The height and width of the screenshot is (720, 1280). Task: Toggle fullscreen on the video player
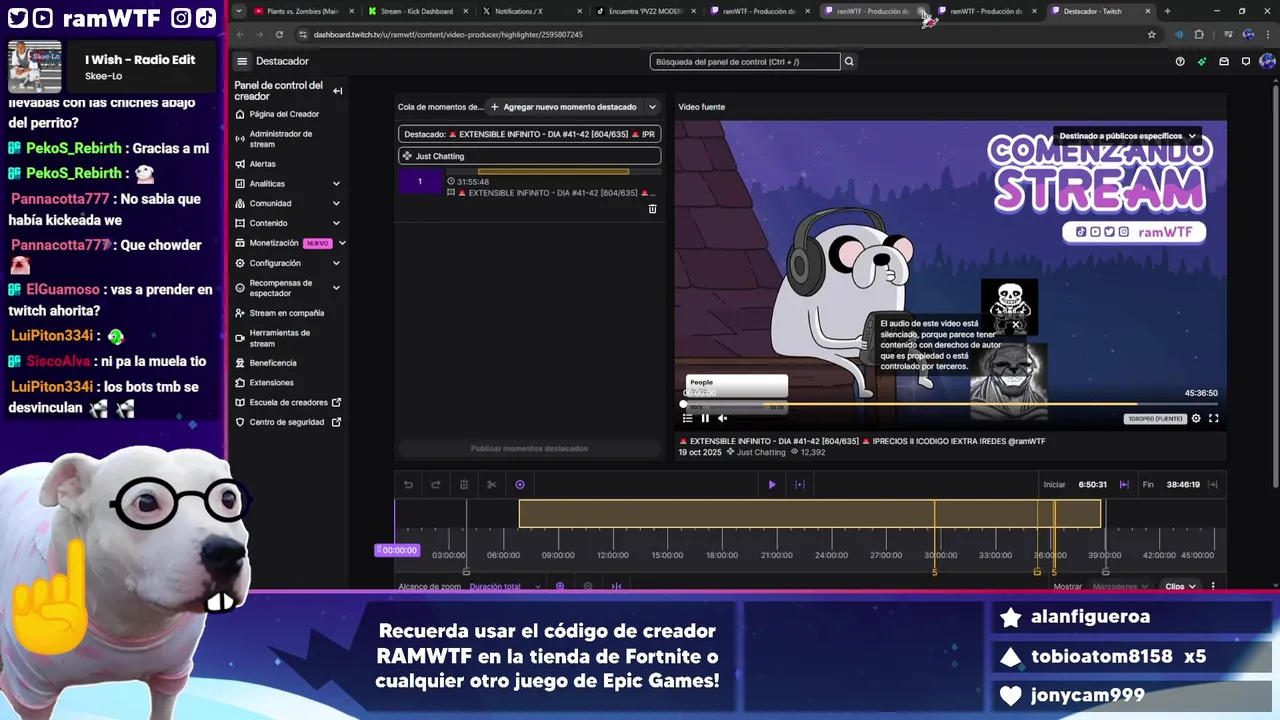(x=1214, y=419)
